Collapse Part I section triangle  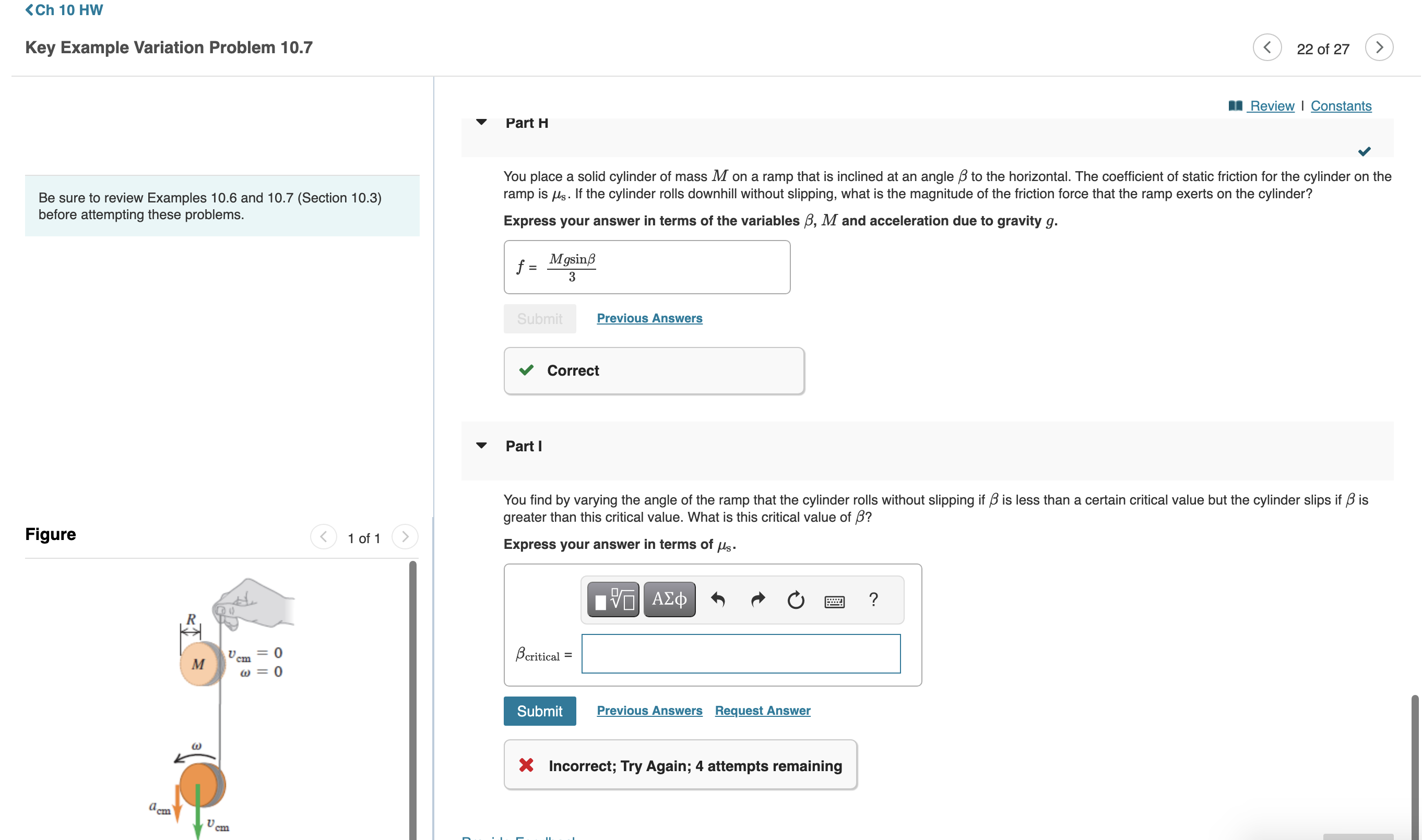click(481, 446)
